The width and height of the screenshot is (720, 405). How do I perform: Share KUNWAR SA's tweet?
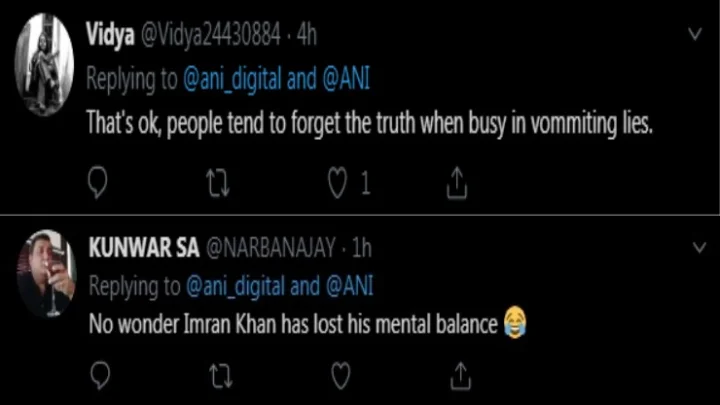[457, 375]
